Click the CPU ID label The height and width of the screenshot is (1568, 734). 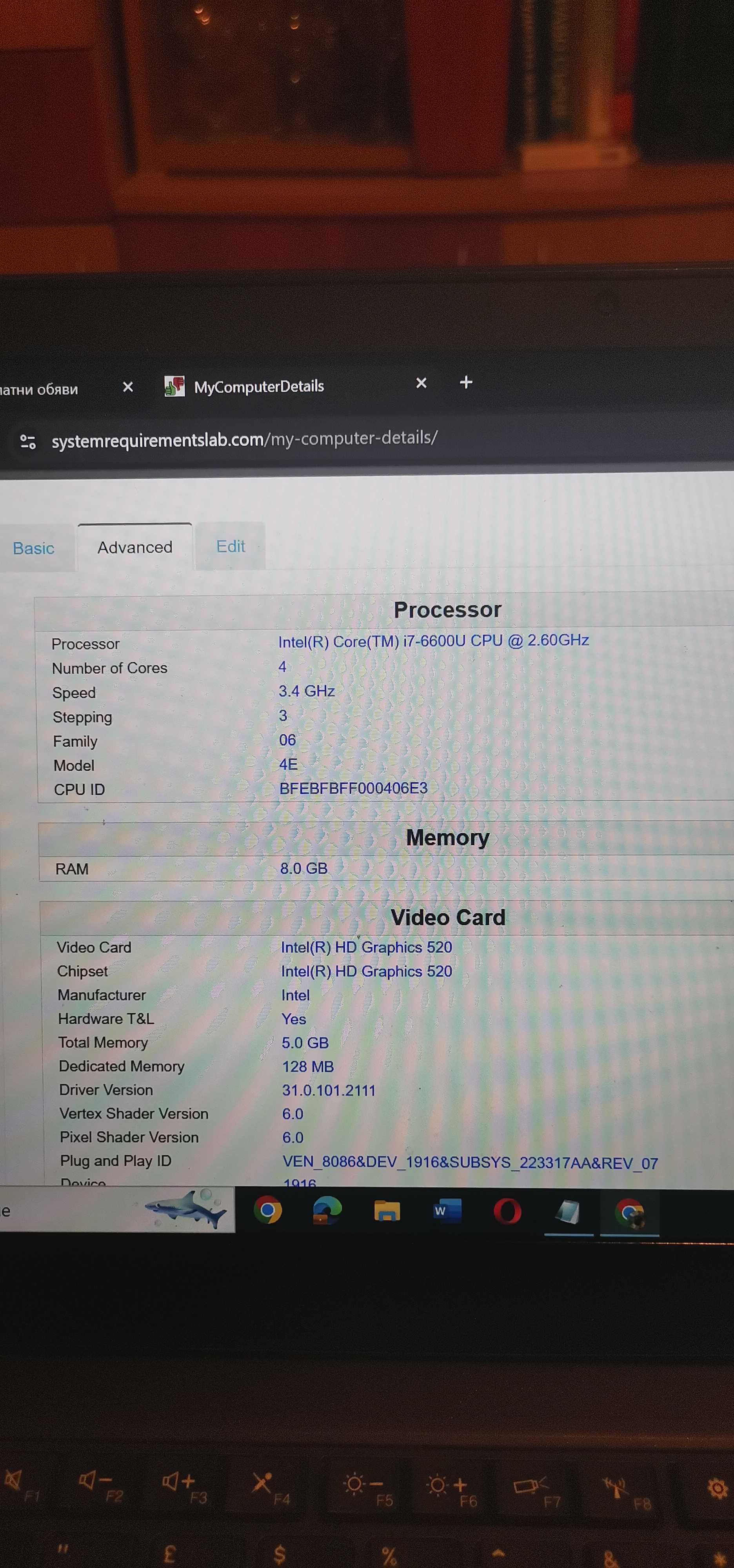click(79, 789)
